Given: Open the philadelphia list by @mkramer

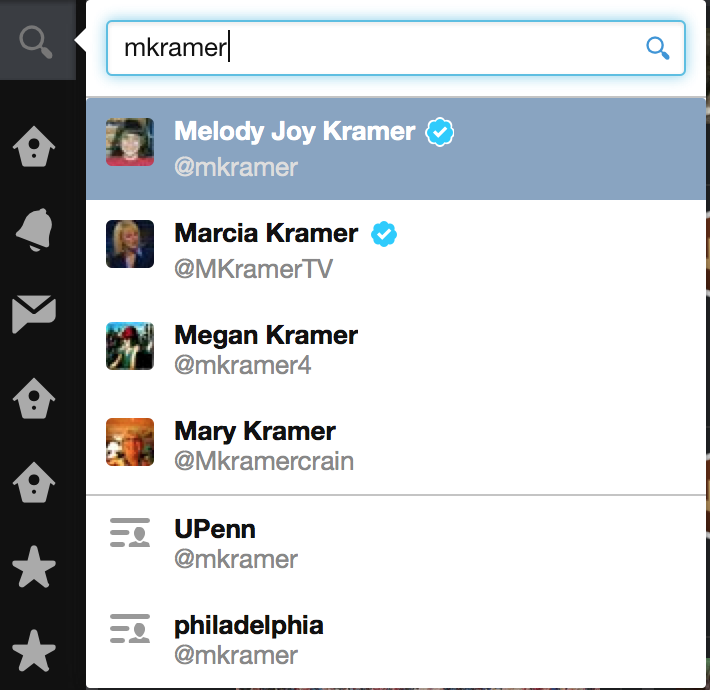Looking at the screenshot, I should [x=395, y=639].
